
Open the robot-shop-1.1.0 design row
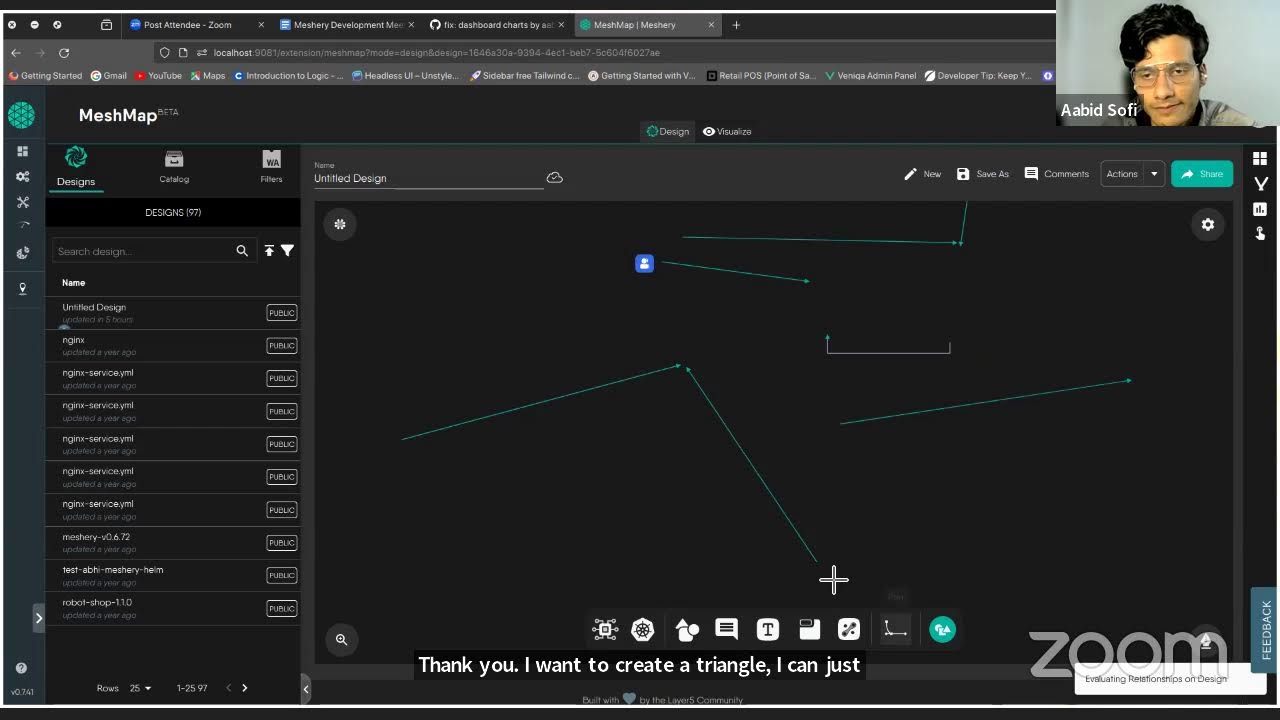tap(173, 609)
